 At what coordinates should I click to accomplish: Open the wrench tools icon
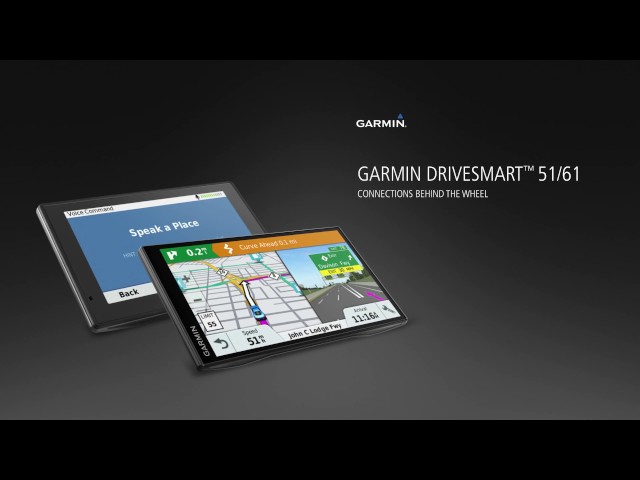[x=388, y=309]
